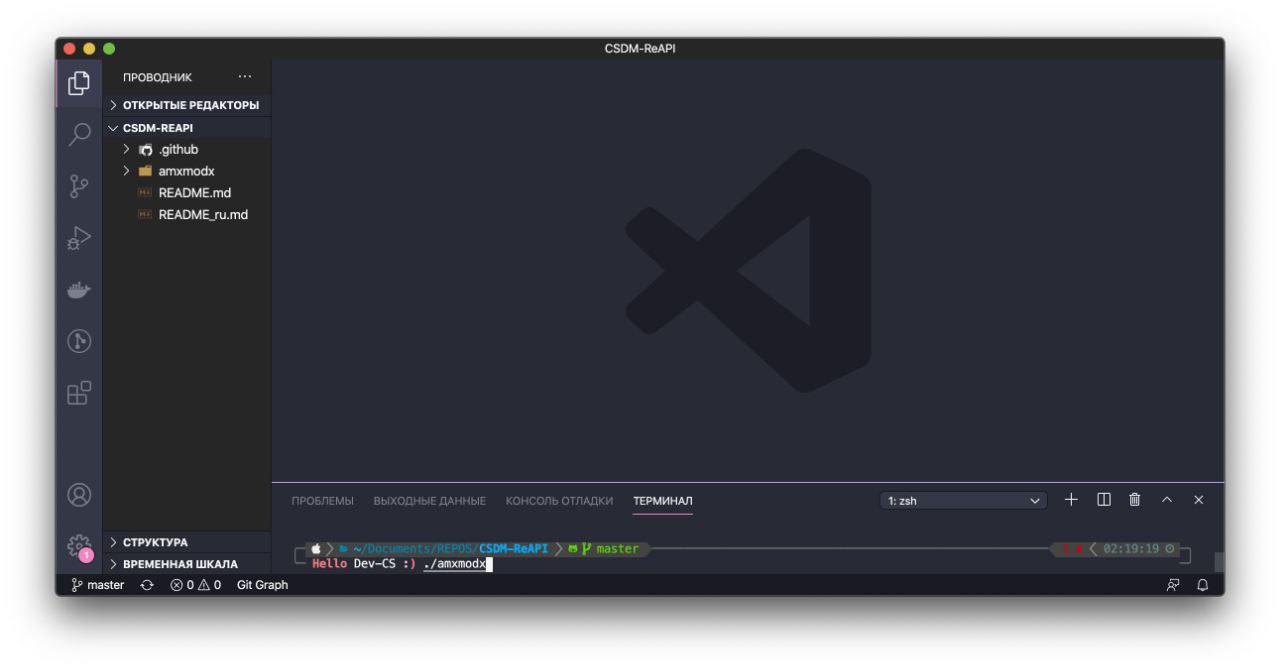Image resolution: width=1280 pixels, height=669 pixels.
Task: Switch to the ПРОБЛЕМЫ tab
Action: pyautogui.click(x=322, y=501)
